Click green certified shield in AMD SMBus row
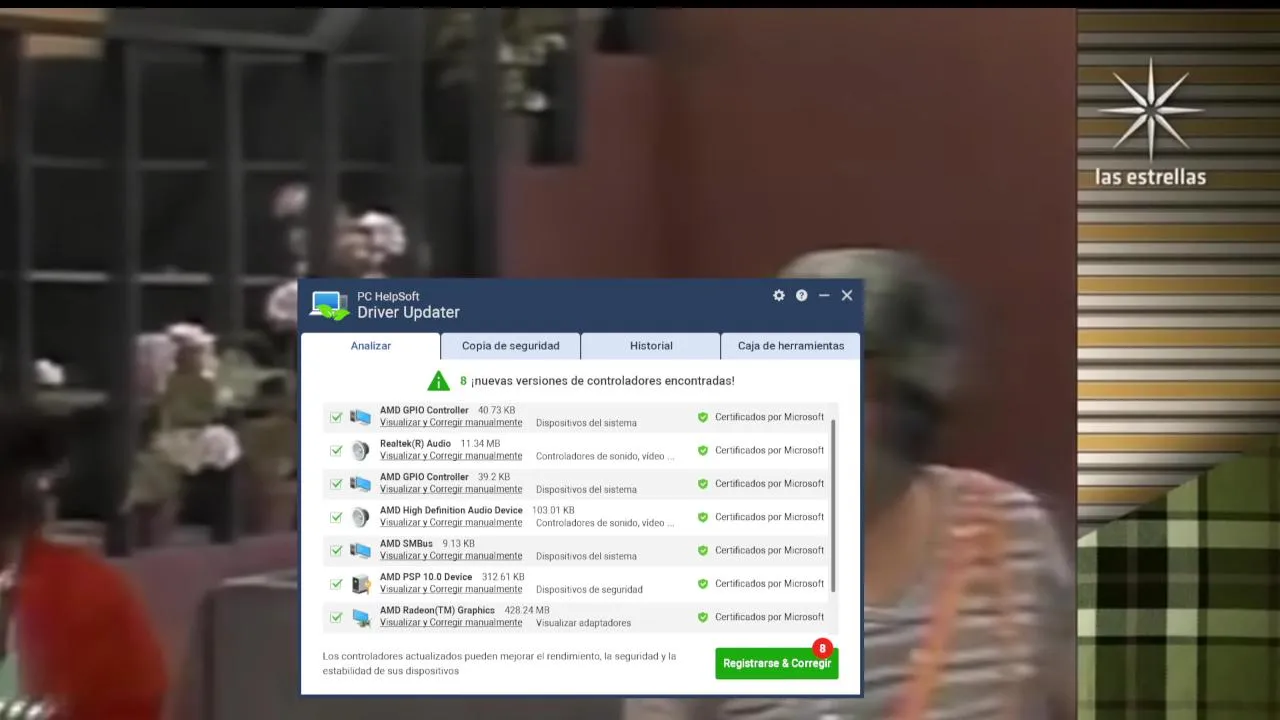 [x=703, y=550]
